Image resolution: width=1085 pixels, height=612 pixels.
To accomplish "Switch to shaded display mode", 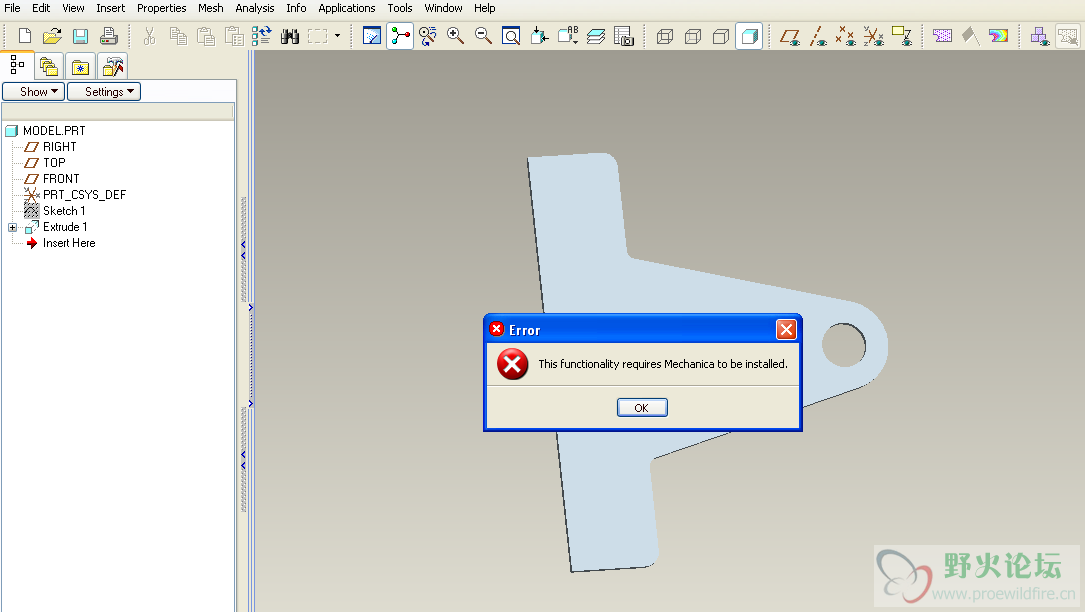I will (749, 36).
